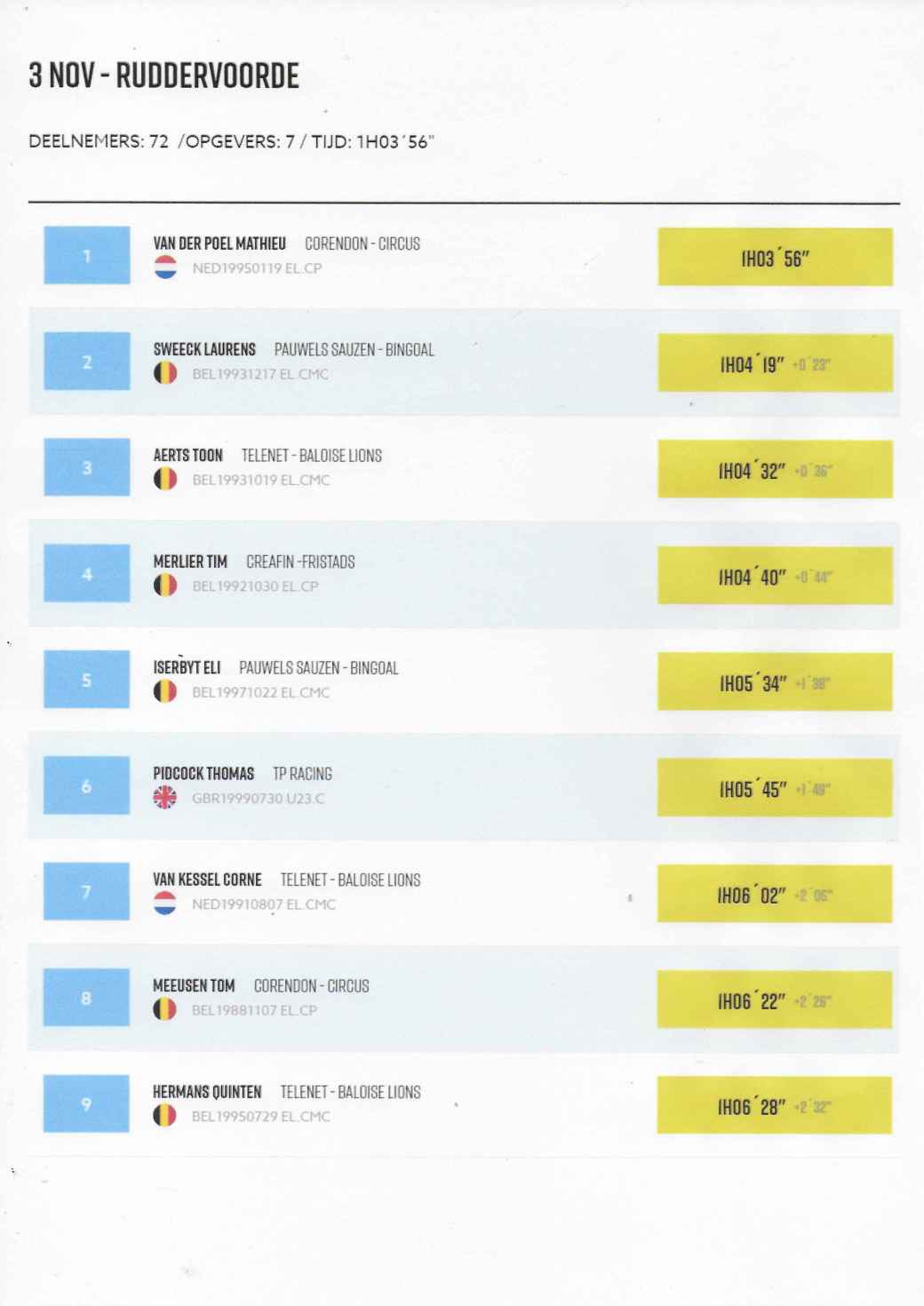Viewport: 924px width, 1306px height.
Task: Click the yellow 1H03'56" winning time box
Action: coord(775,258)
